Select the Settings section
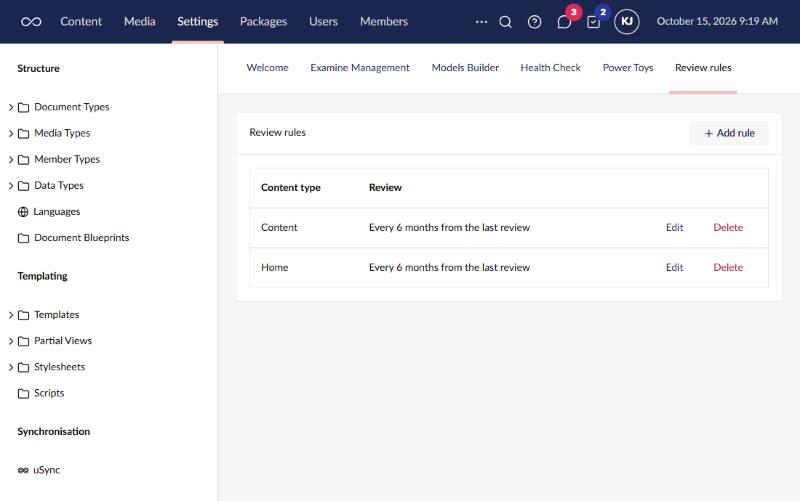The image size is (800, 501). pyautogui.click(x=197, y=21)
